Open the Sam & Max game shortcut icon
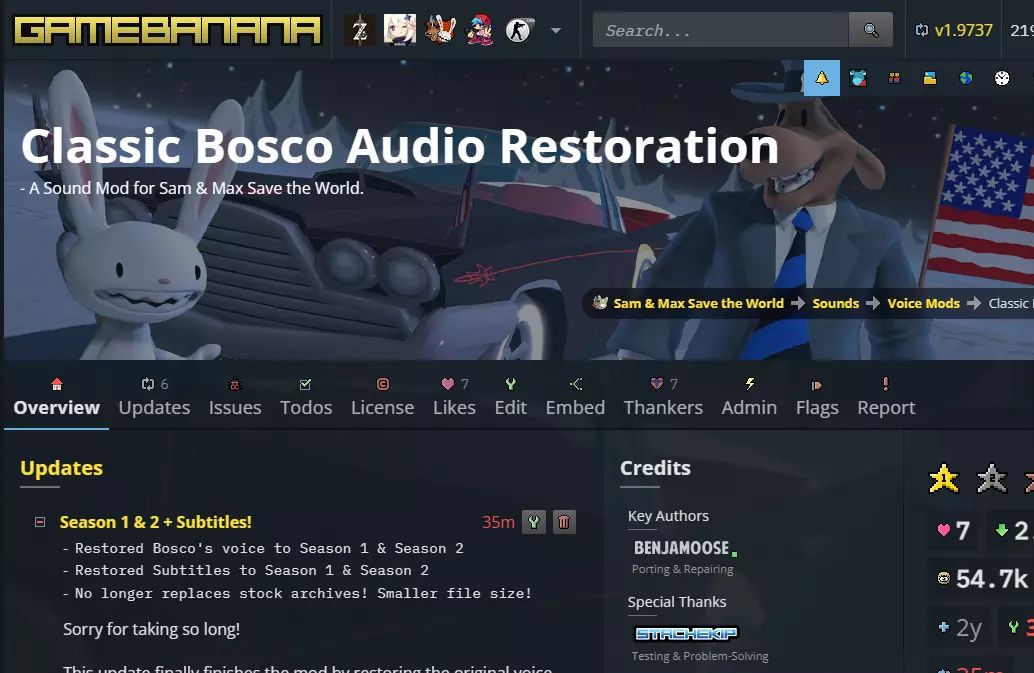The height and width of the screenshot is (673, 1034). click(x=440, y=30)
